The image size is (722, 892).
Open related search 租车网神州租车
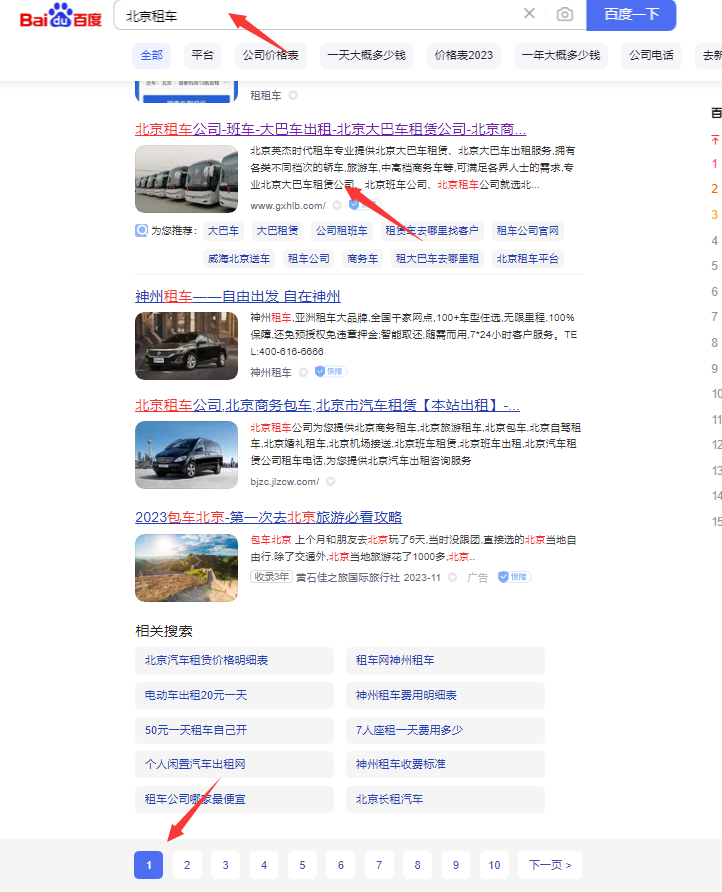(x=445, y=660)
